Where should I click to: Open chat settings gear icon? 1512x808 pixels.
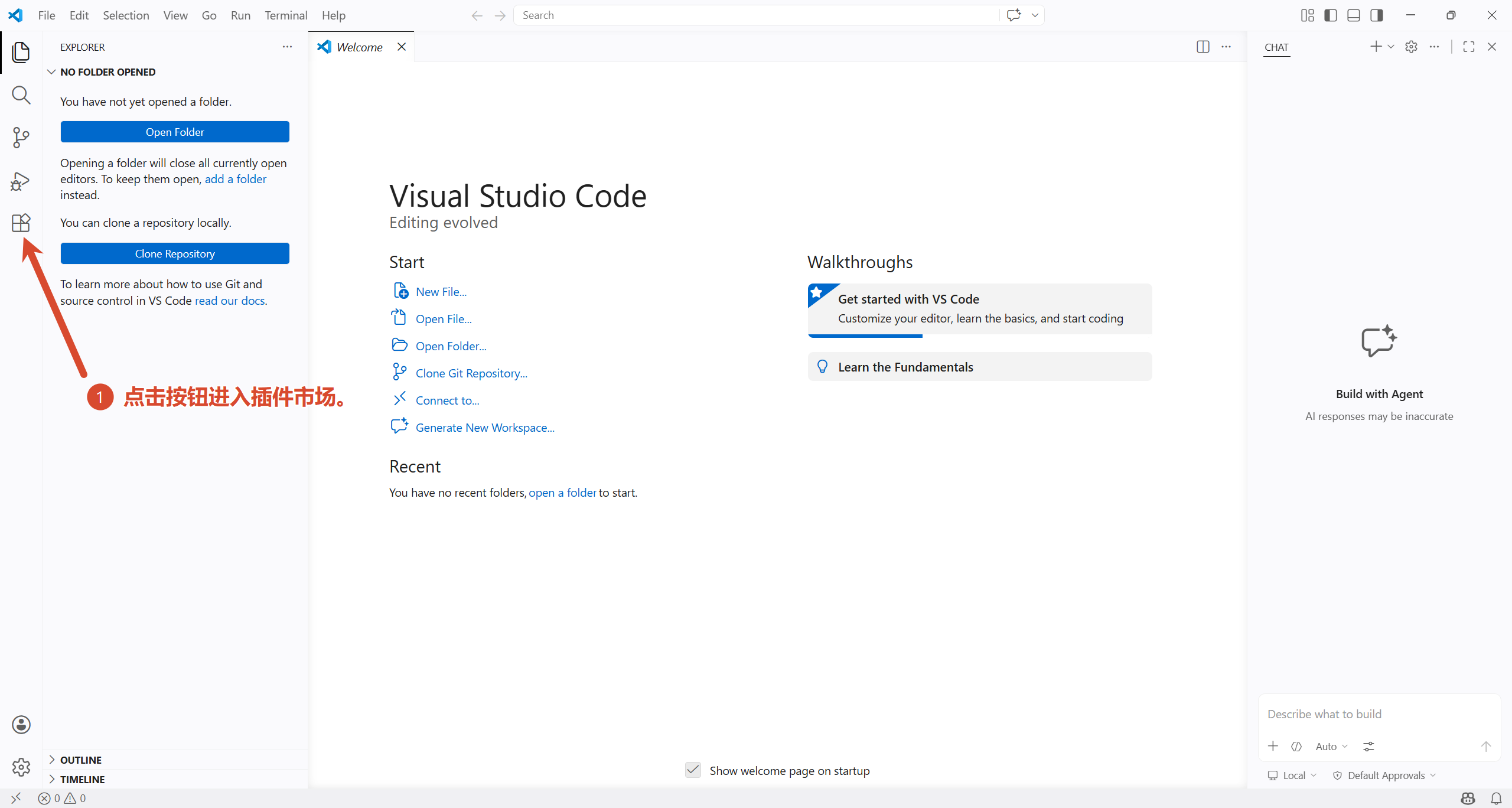[x=1411, y=47]
